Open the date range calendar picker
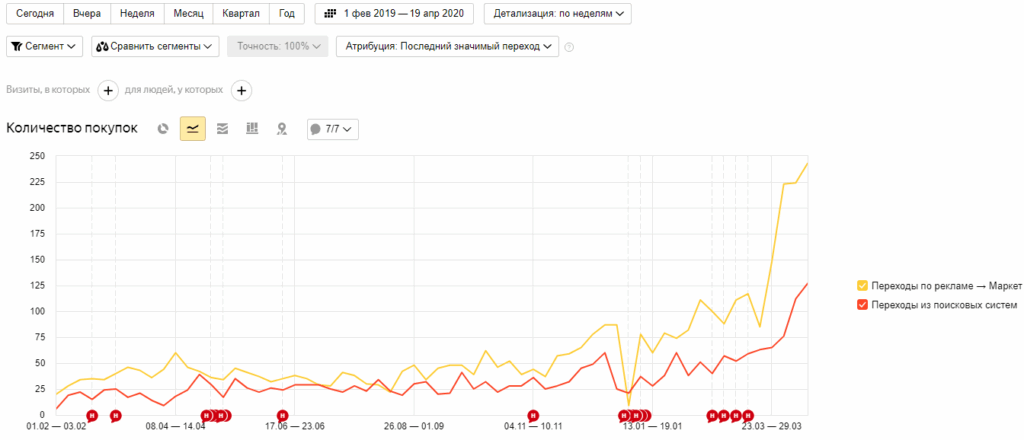The height and width of the screenshot is (440, 1024). pos(395,14)
